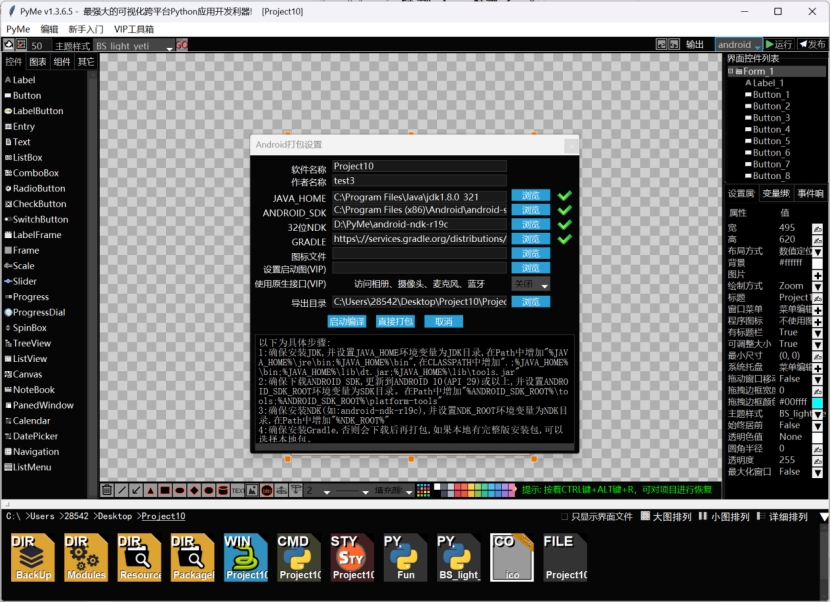Viewport: 831px width, 603px height.
Task: Enable 只显示界面文件 checkbox
Action: (x=564, y=517)
